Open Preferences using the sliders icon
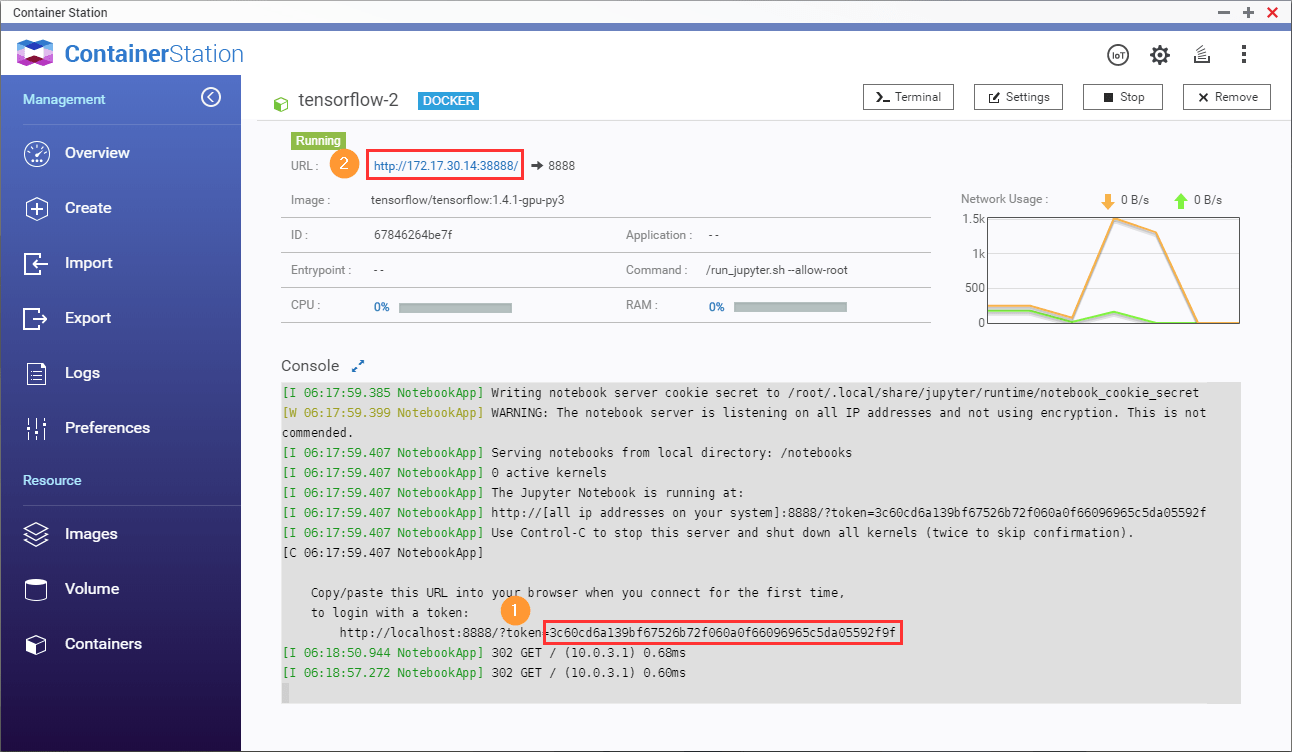1292x752 pixels. point(34,427)
